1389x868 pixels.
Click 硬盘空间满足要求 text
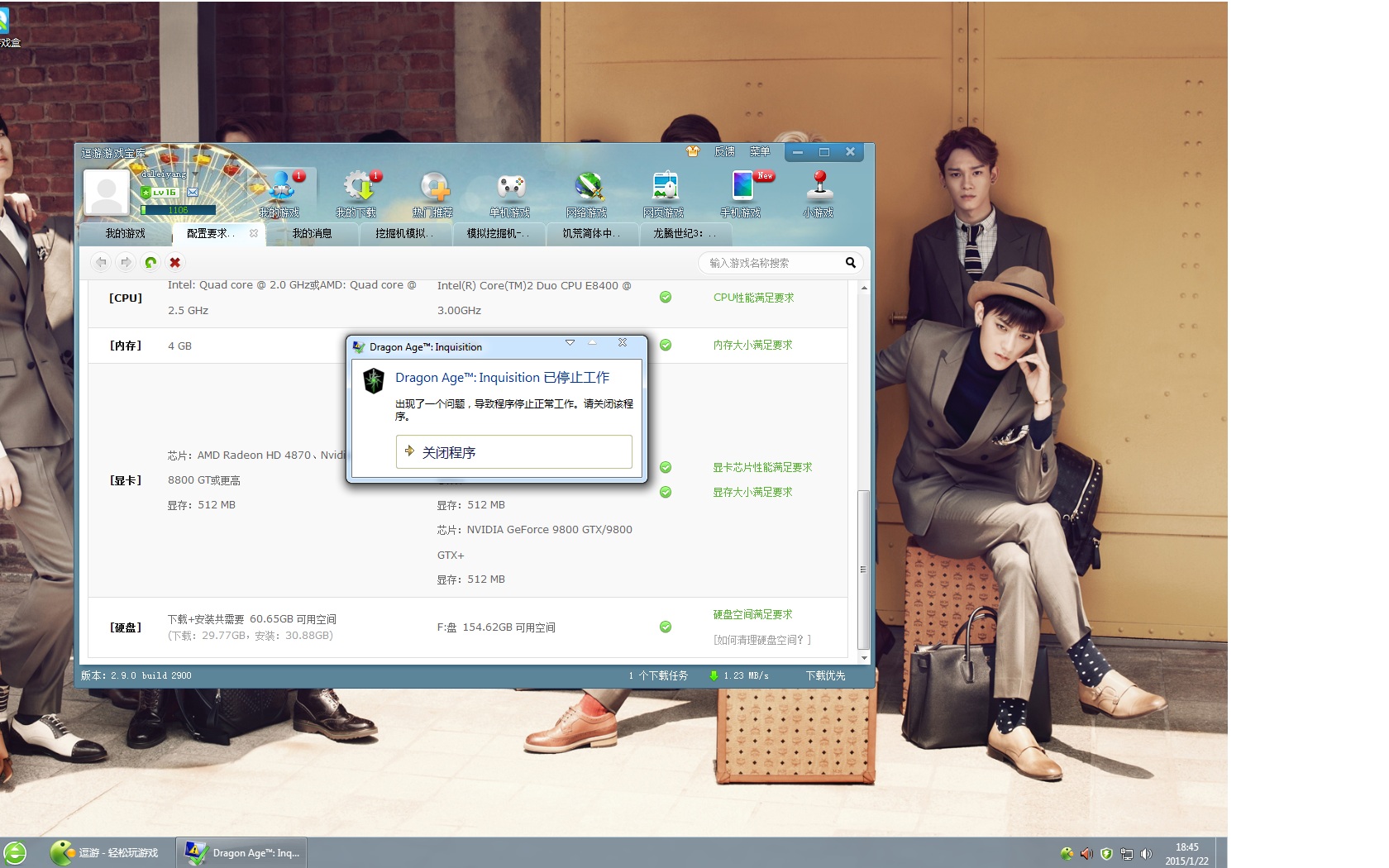[752, 615]
